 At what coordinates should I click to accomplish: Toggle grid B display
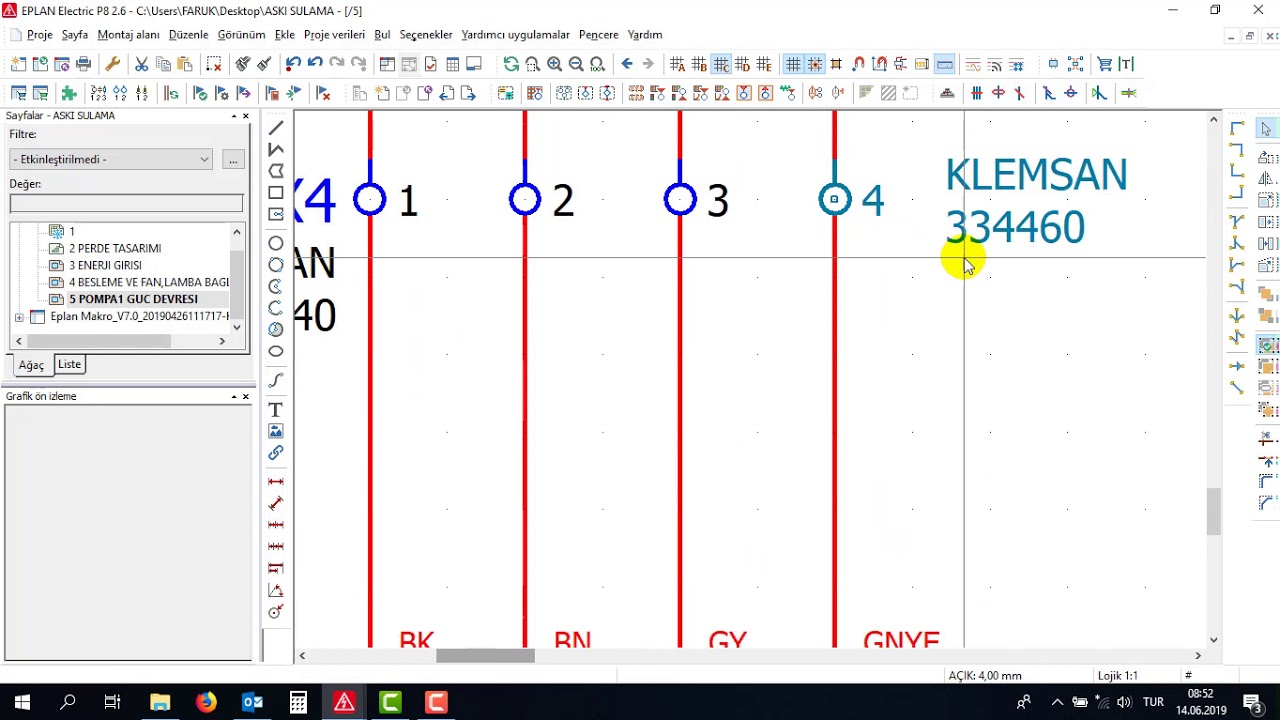[699, 64]
